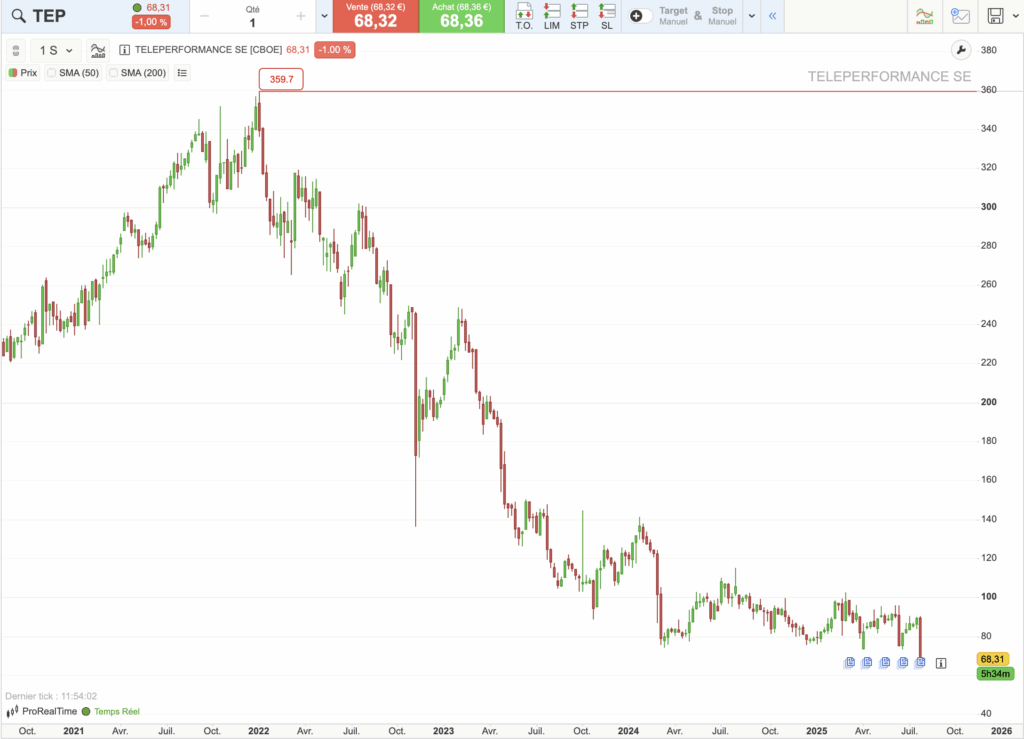Click the info icon beside TELEPERFORMANCE SE
Viewport: 1024px width, 739px height.
(x=123, y=48)
